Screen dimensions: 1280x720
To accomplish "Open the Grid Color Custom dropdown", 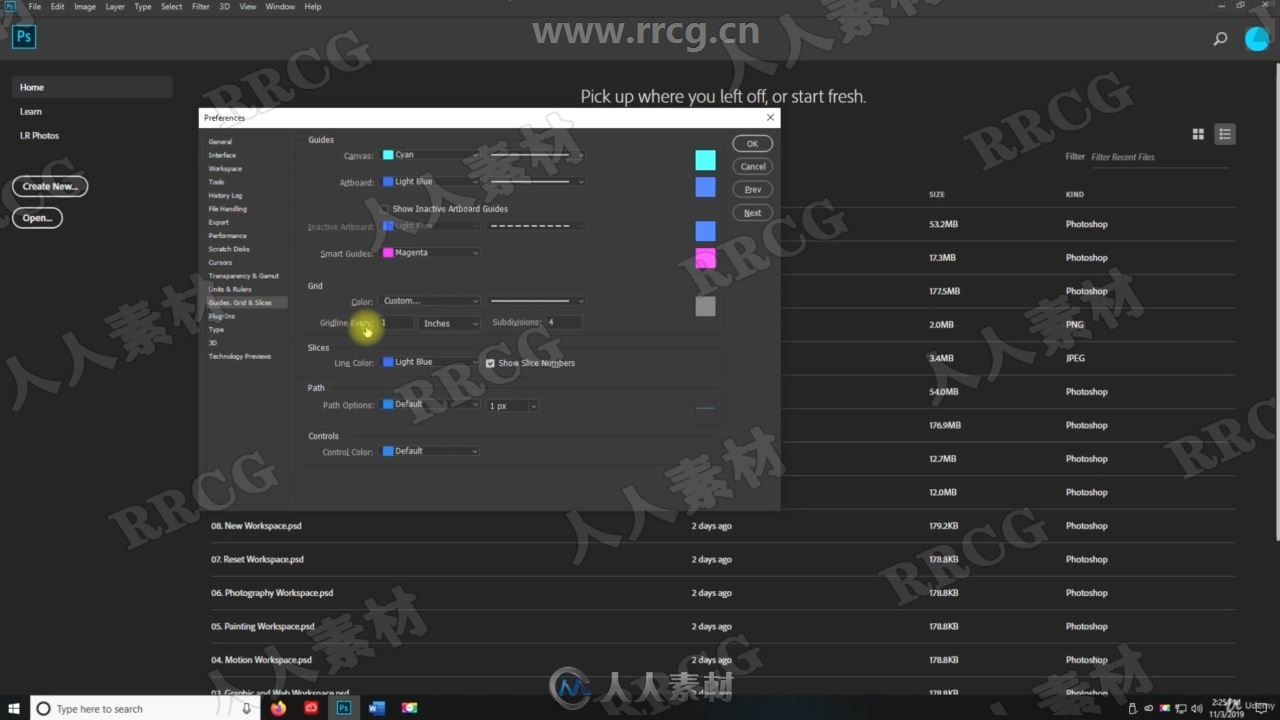I will (430, 301).
